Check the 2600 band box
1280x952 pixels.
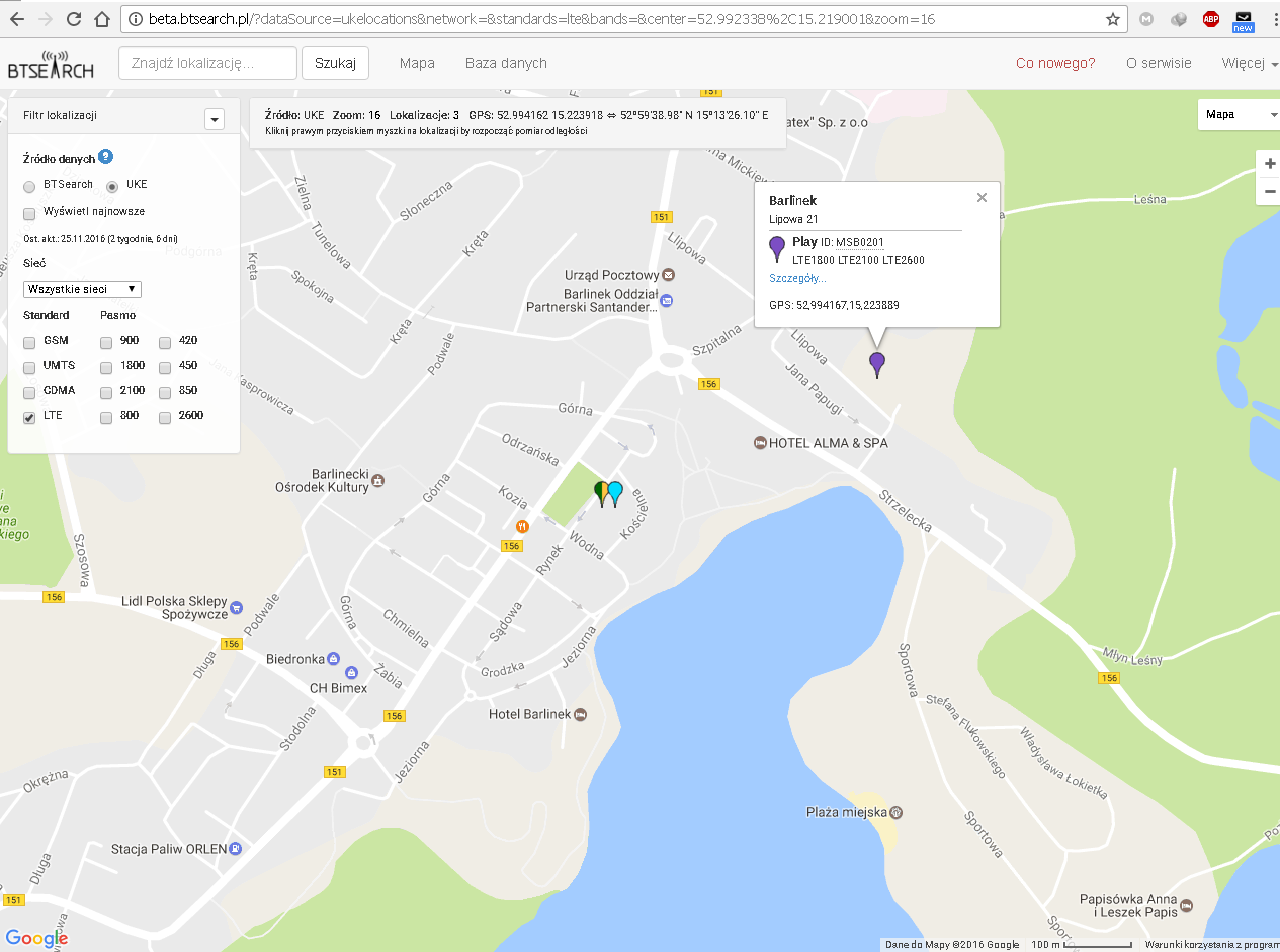165,417
